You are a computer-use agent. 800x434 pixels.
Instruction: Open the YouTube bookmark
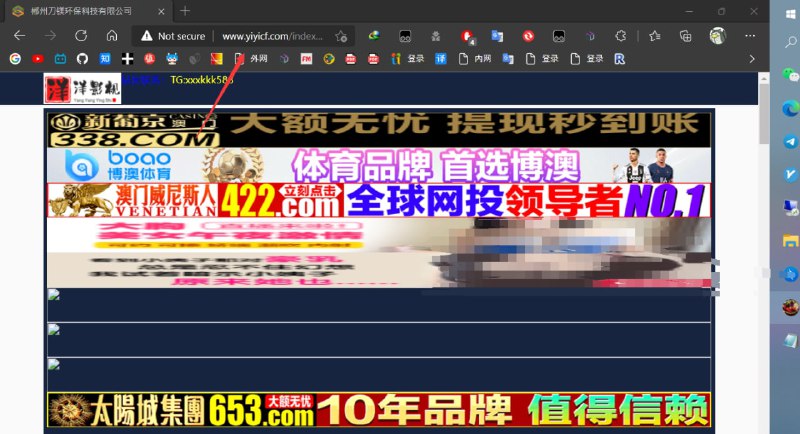[38, 59]
